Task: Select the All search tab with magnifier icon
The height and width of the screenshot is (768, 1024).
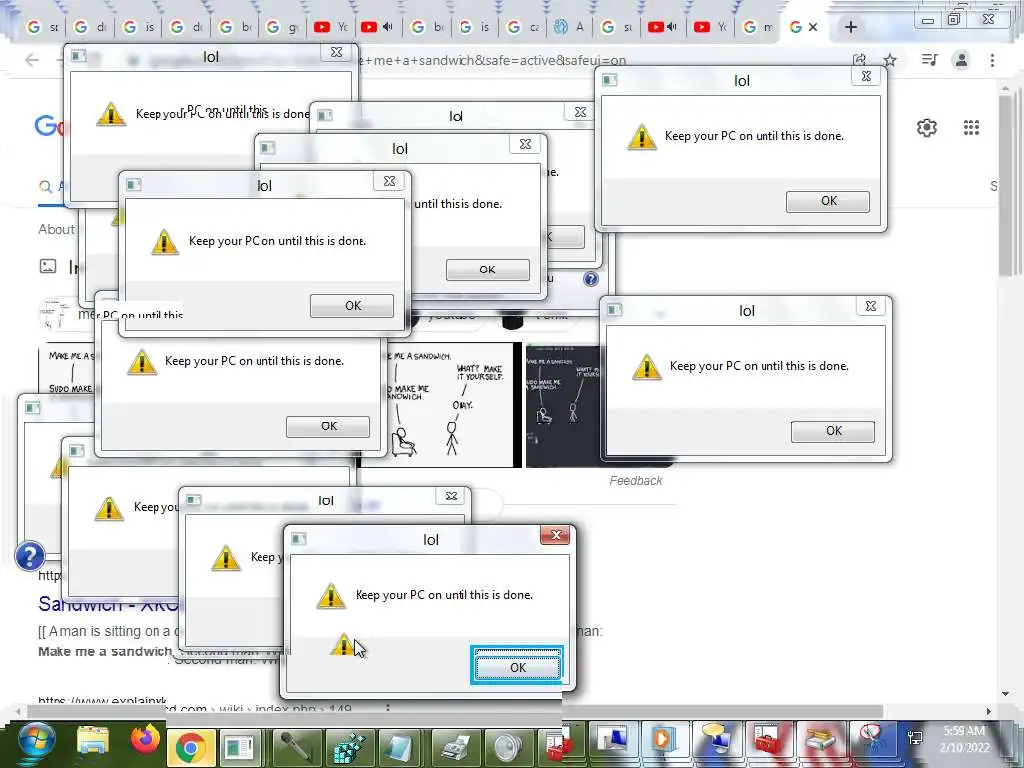Action: pos(51,187)
